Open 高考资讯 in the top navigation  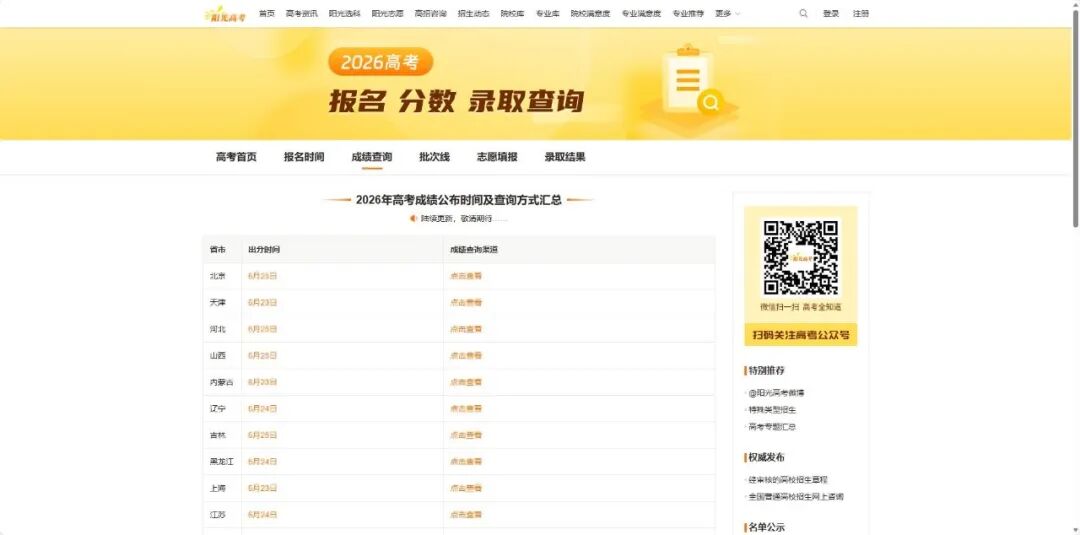click(x=302, y=13)
